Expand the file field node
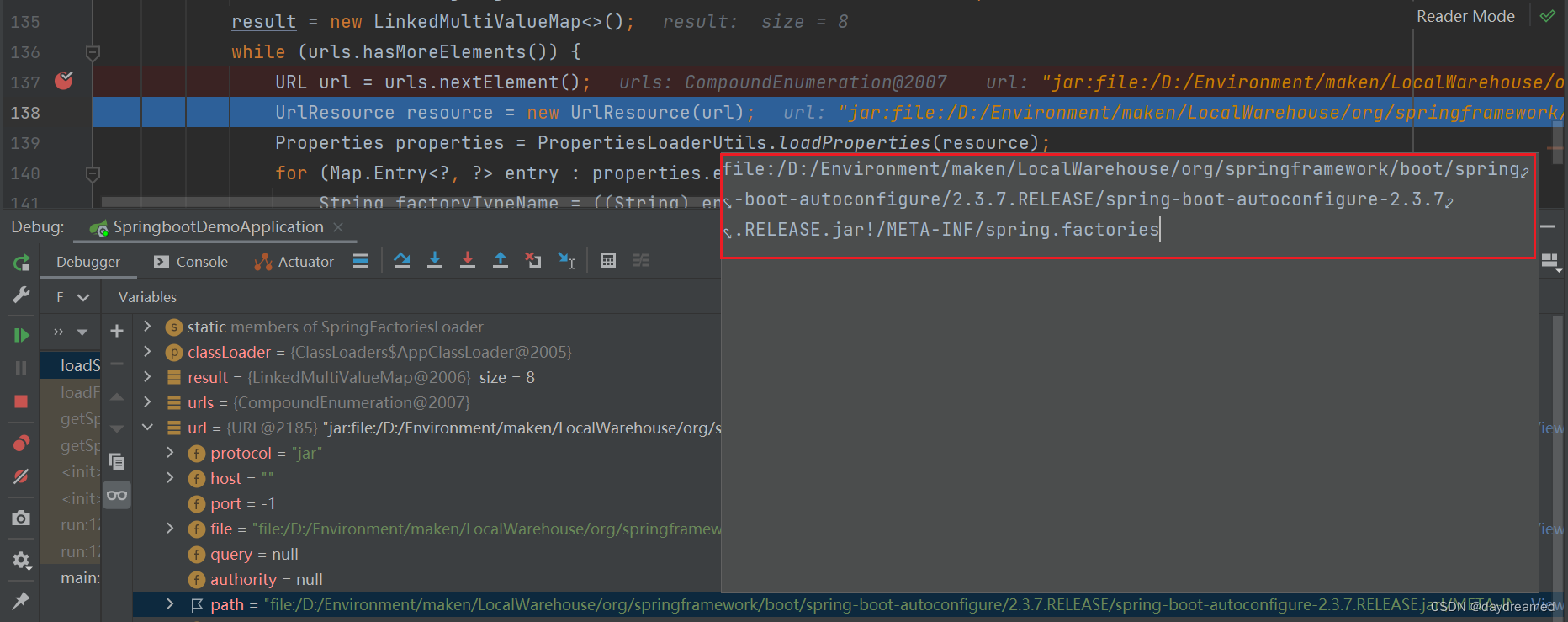The image size is (1568, 622). (170, 529)
